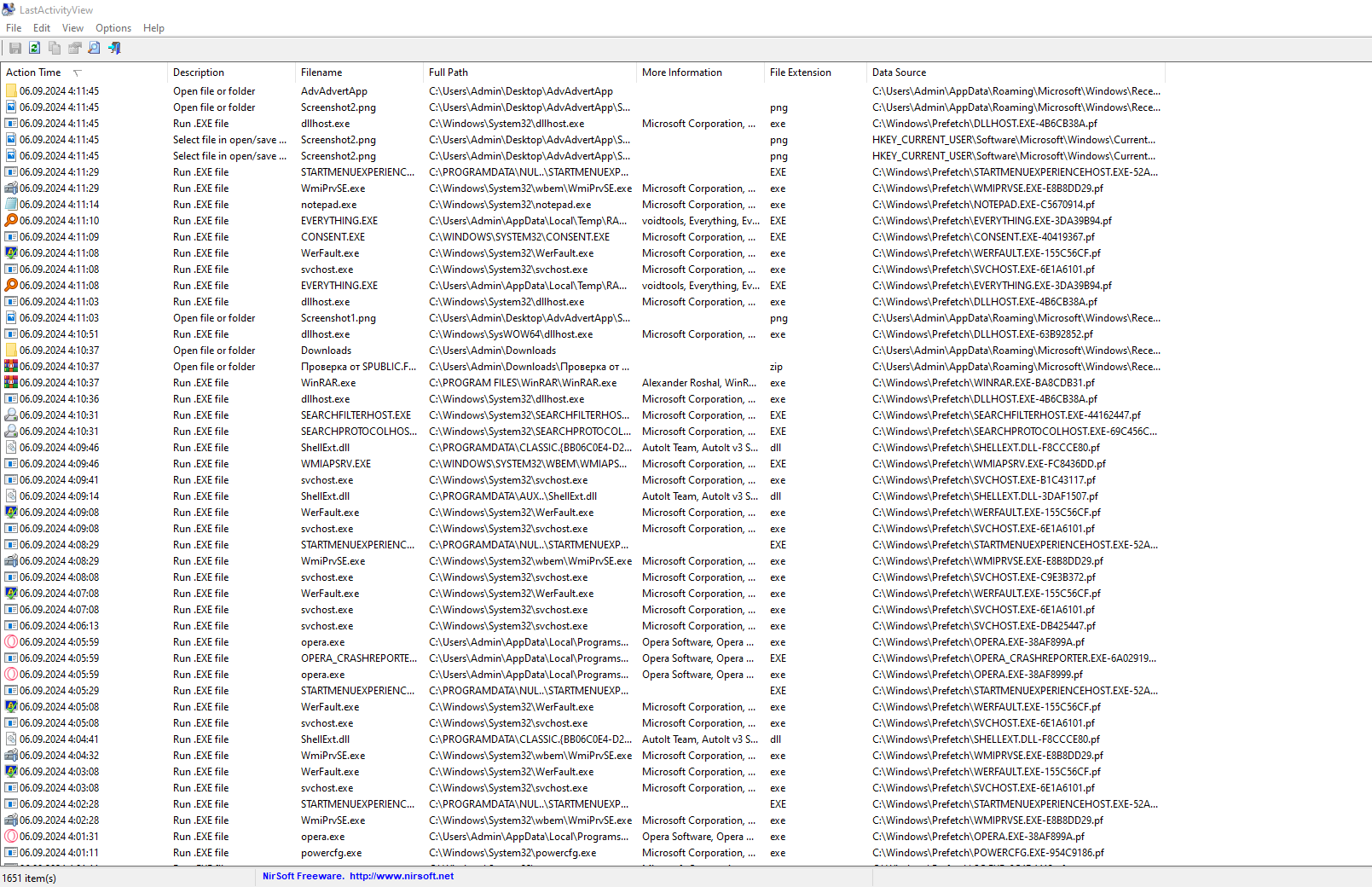Image resolution: width=1372 pixels, height=887 pixels.
Task: Click the WinRAR.exe row icon
Action: [x=11, y=382]
